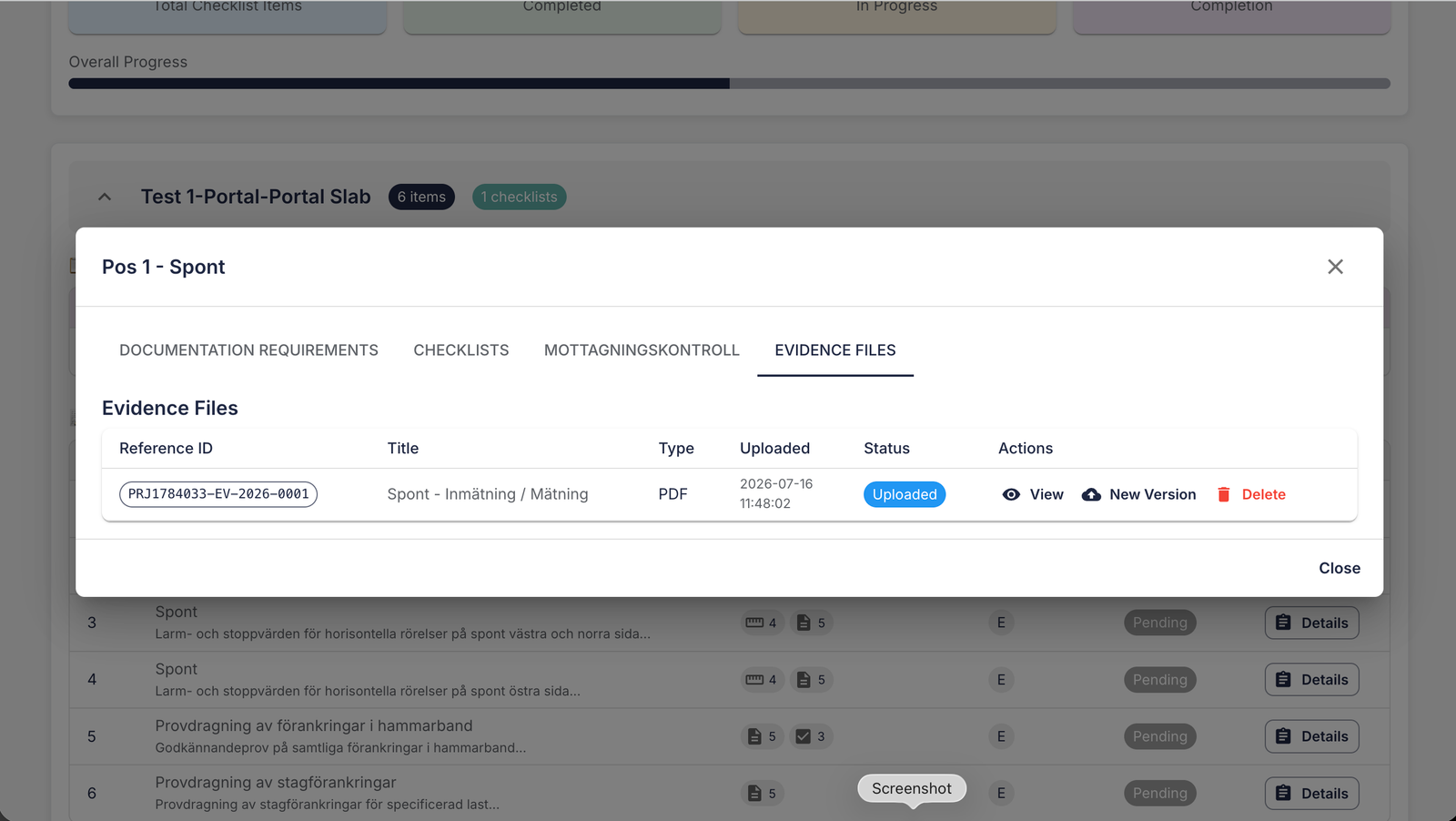Click the eye icon to view evidence file

1011,494
